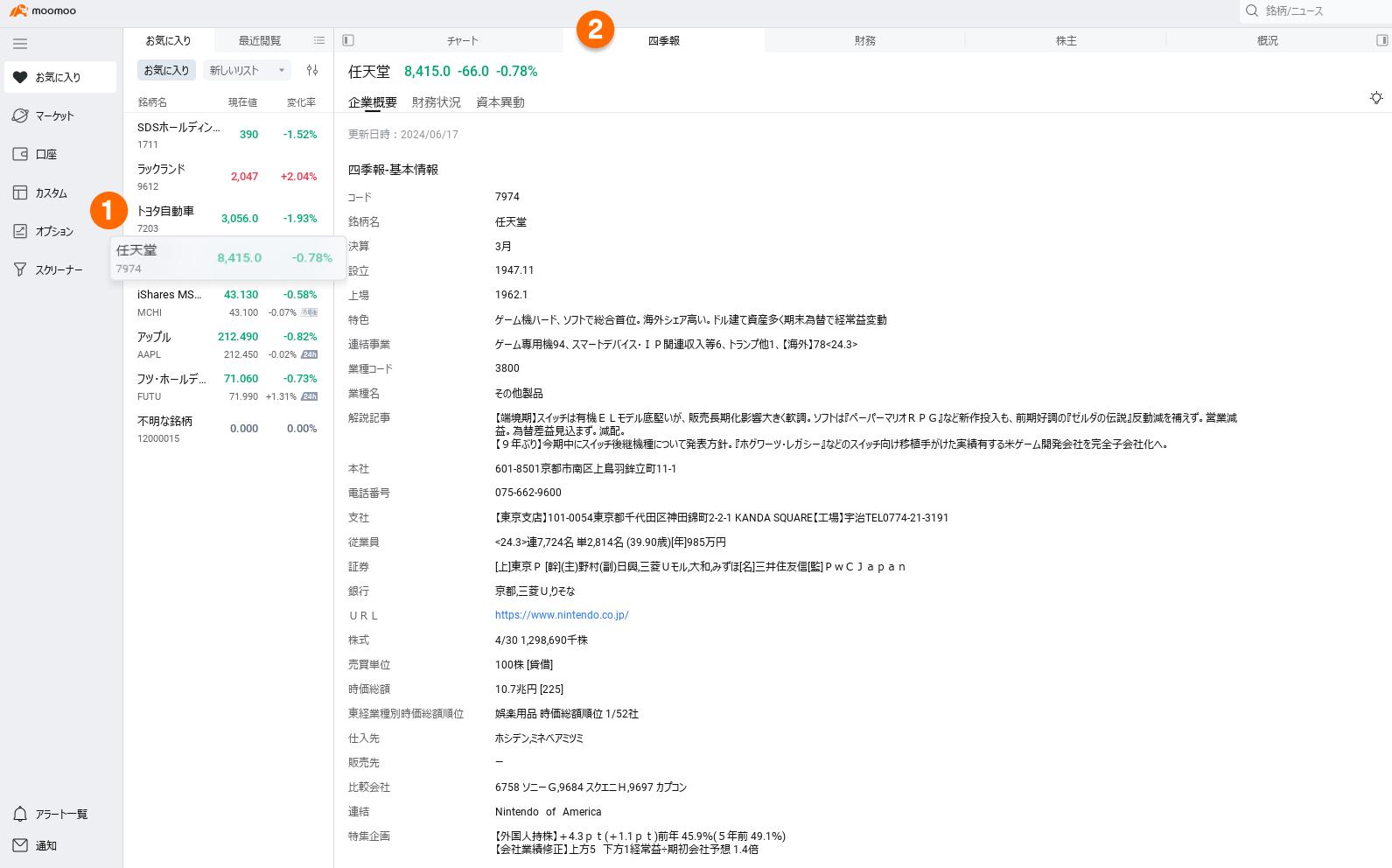Image resolution: width=1392 pixels, height=868 pixels.
Task: Open 口座 wallet section
Action: tap(60, 154)
